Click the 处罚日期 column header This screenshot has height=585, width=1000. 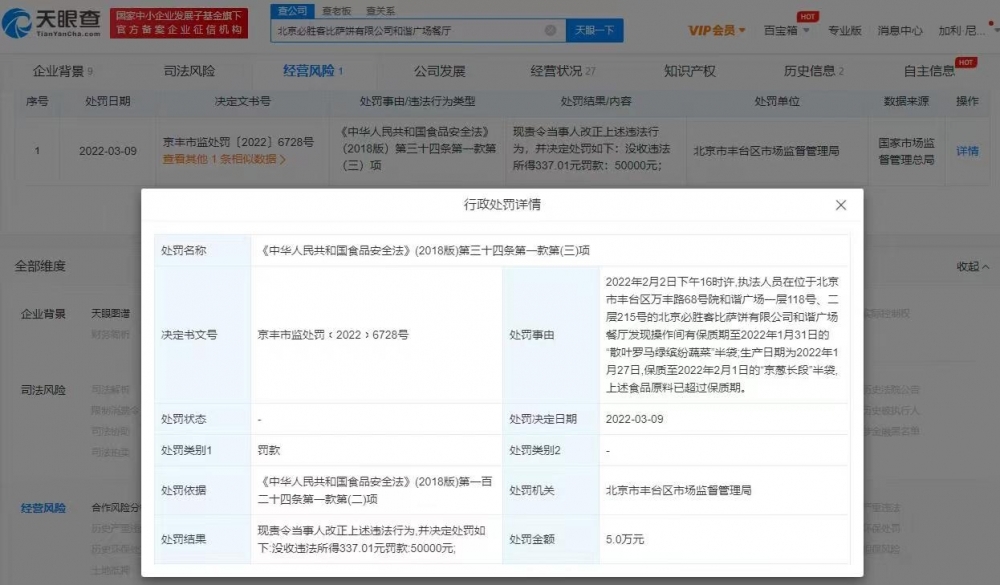tap(108, 101)
